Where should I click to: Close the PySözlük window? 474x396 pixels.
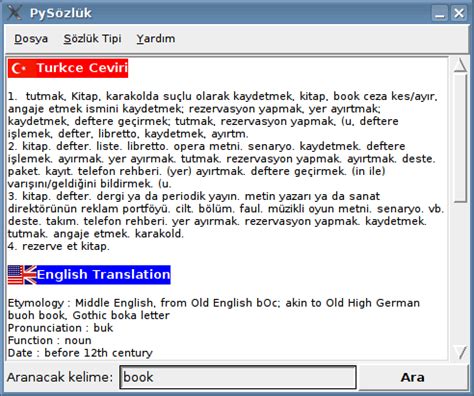(x=459, y=13)
